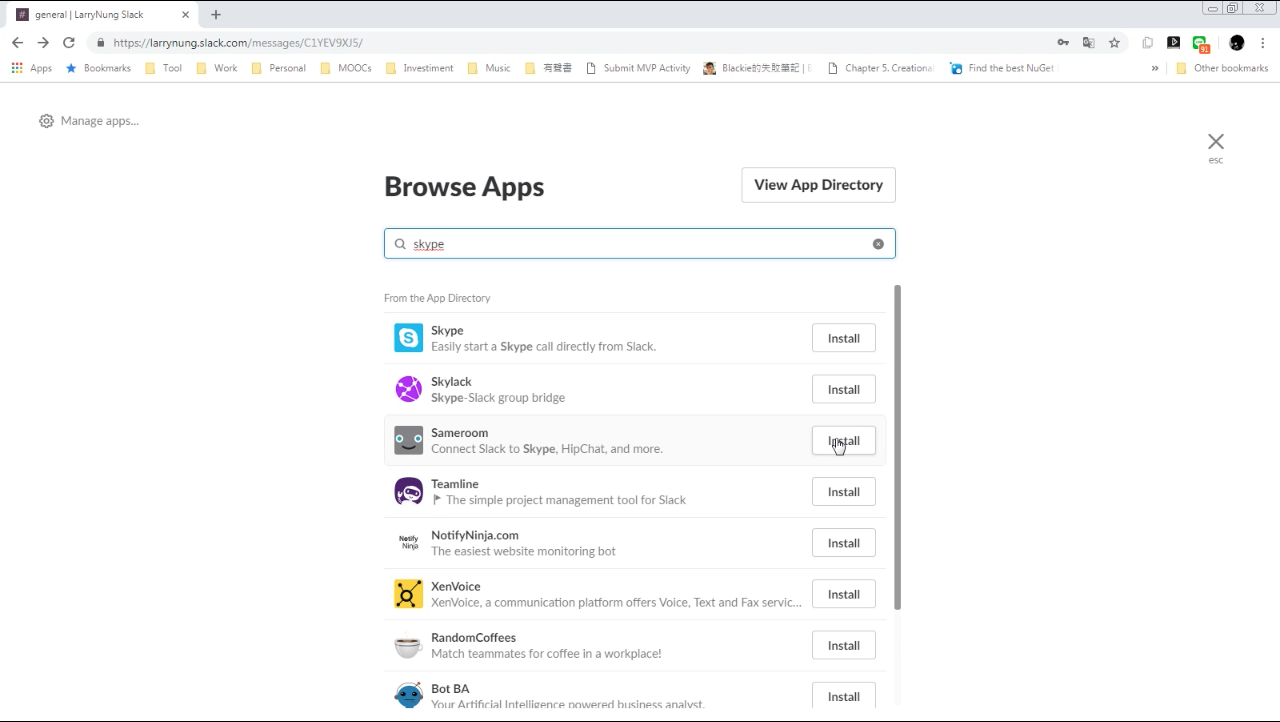Open Other bookmarks folder
The image size is (1280, 722).
tap(1222, 68)
